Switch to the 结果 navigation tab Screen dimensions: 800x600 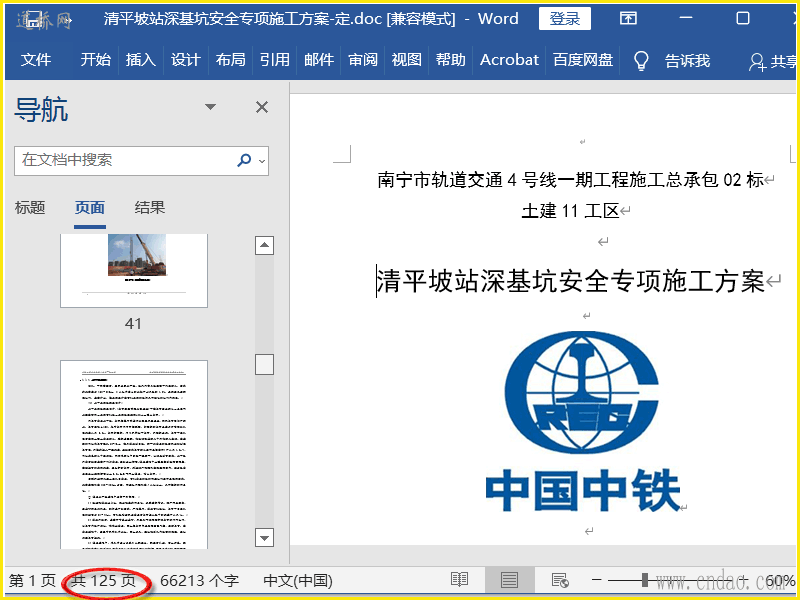tap(149, 208)
